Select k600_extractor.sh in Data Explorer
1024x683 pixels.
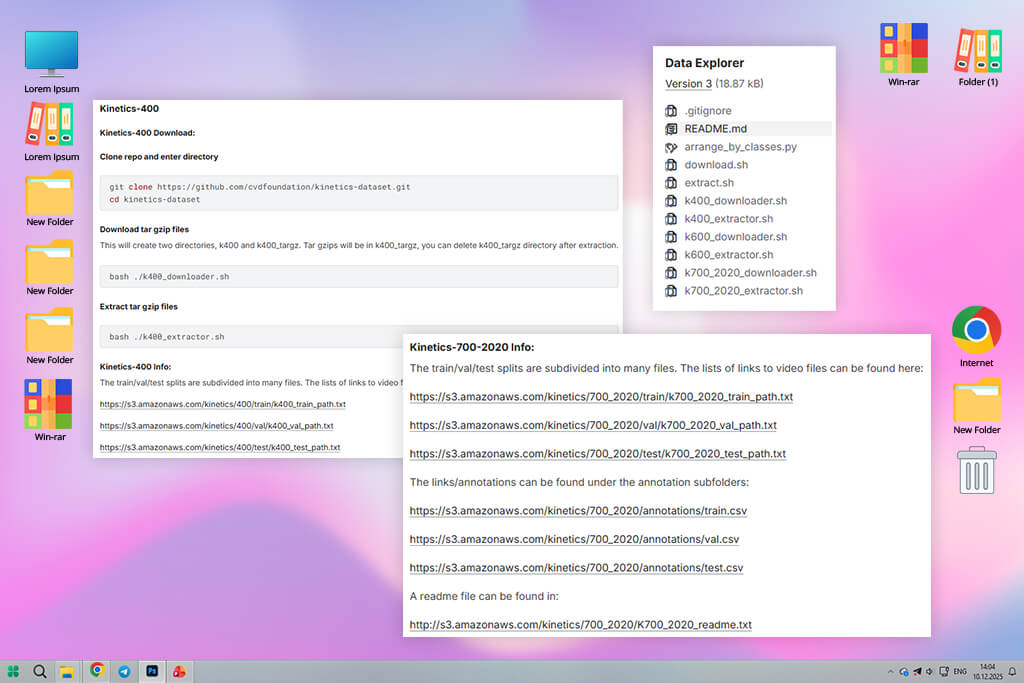729,255
